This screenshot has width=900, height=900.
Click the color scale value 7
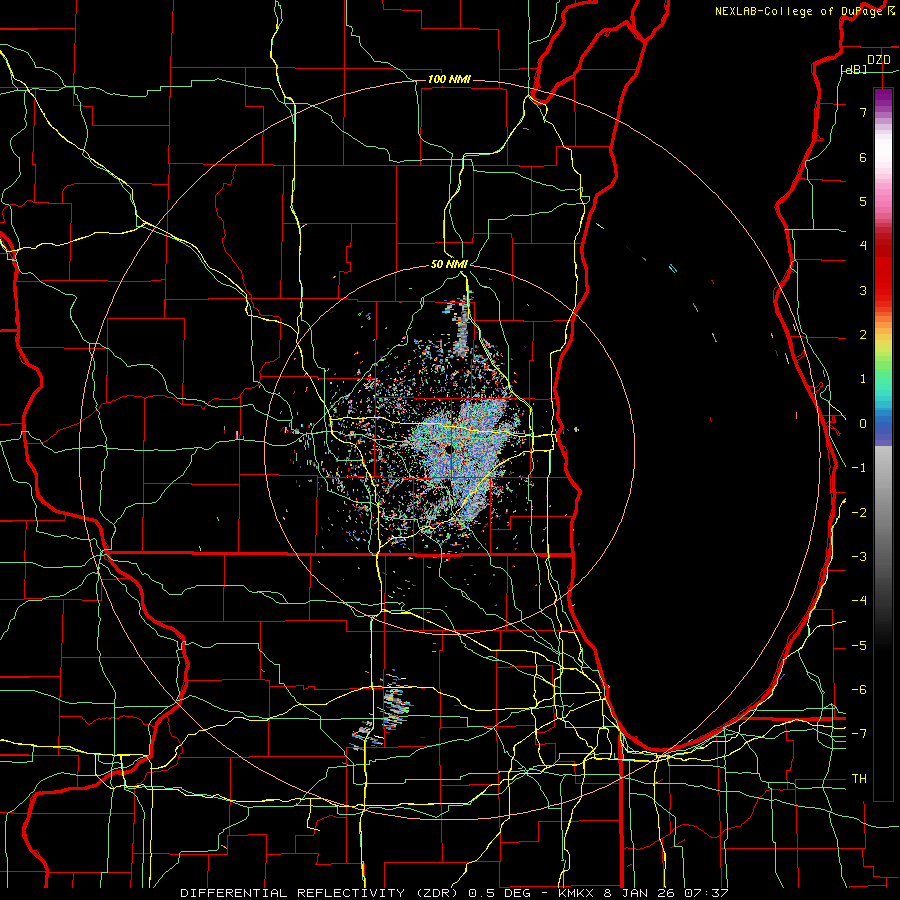pos(862,112)
